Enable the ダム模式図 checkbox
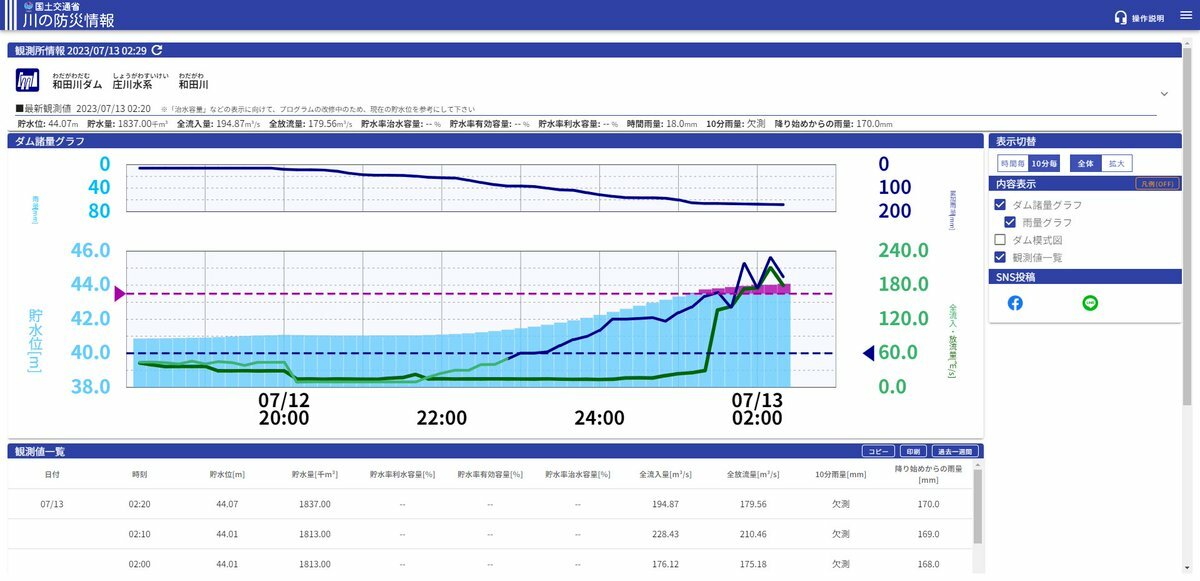Image resolution: width=1200 pixels, height=581 pixels. click(x=1001, y=240)
